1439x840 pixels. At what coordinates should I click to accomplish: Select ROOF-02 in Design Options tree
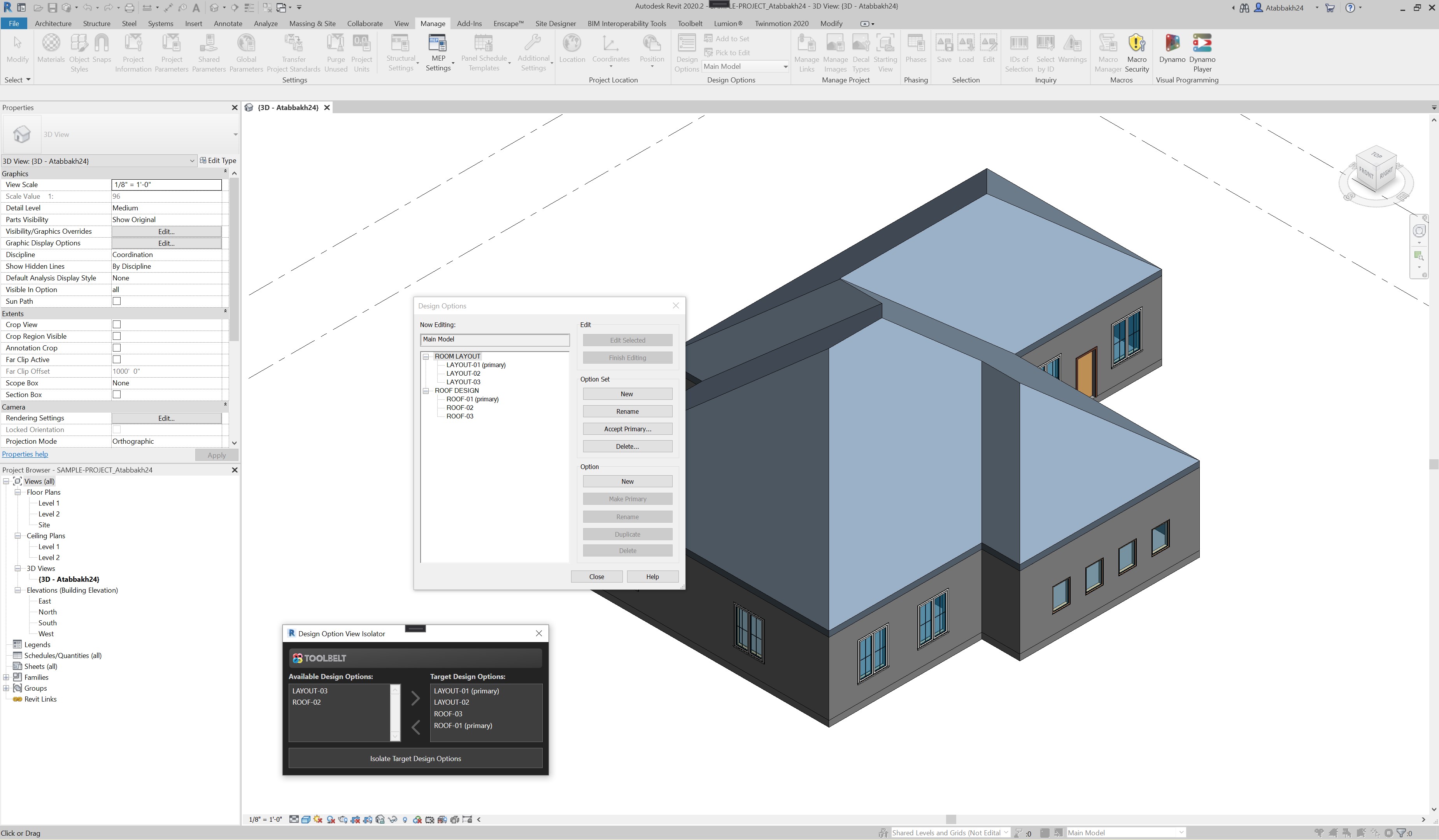click(460, 408)
